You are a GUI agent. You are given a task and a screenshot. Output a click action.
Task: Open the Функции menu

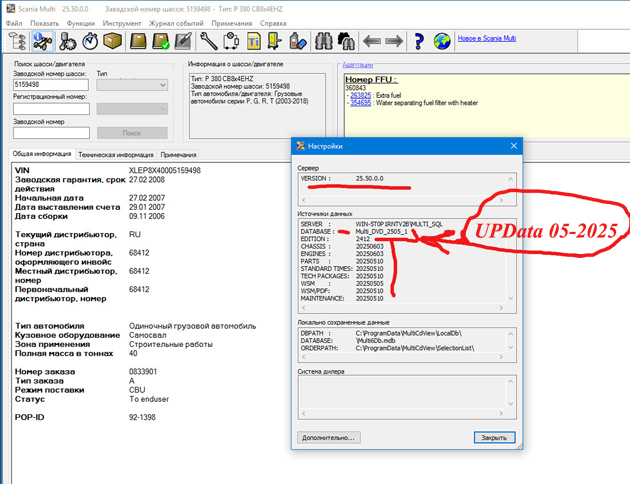pyautogui.click(x=81, y=23)
